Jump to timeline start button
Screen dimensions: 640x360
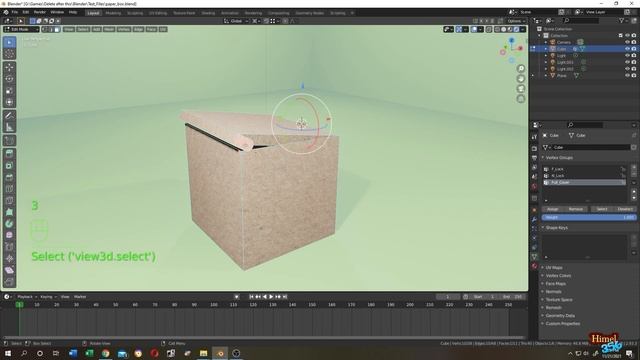[251, 297]
